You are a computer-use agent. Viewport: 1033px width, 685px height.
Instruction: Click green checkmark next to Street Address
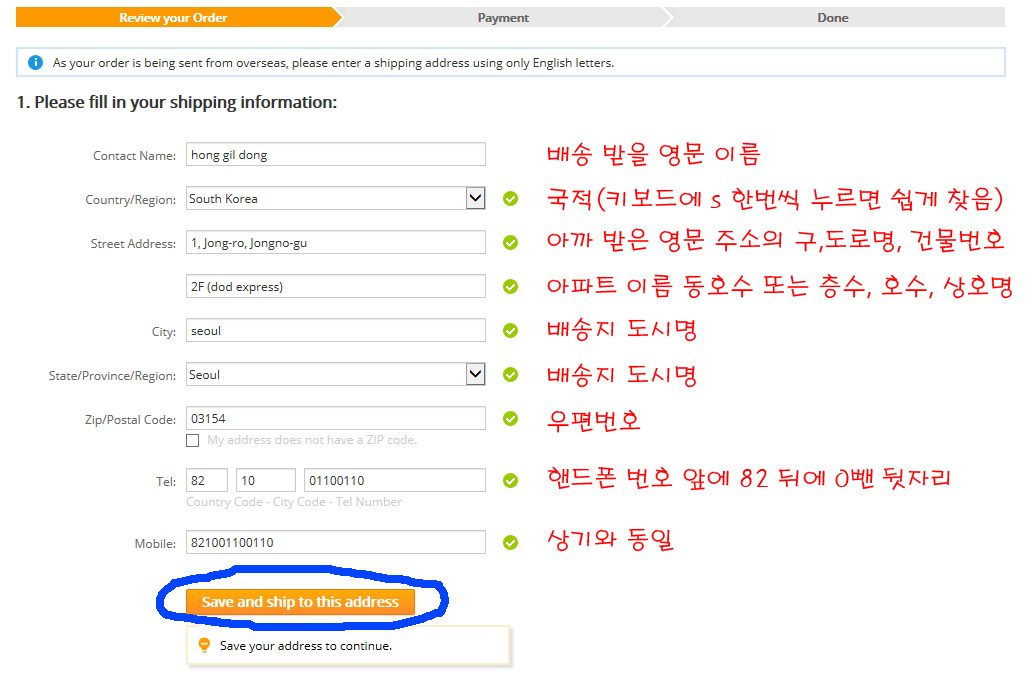pos(510,243)
